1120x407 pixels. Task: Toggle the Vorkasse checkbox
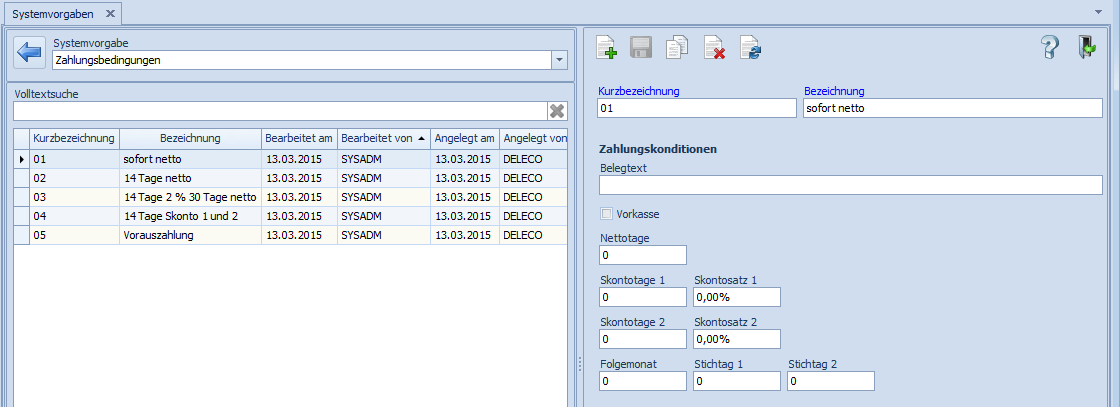click(x=606, y=214)
